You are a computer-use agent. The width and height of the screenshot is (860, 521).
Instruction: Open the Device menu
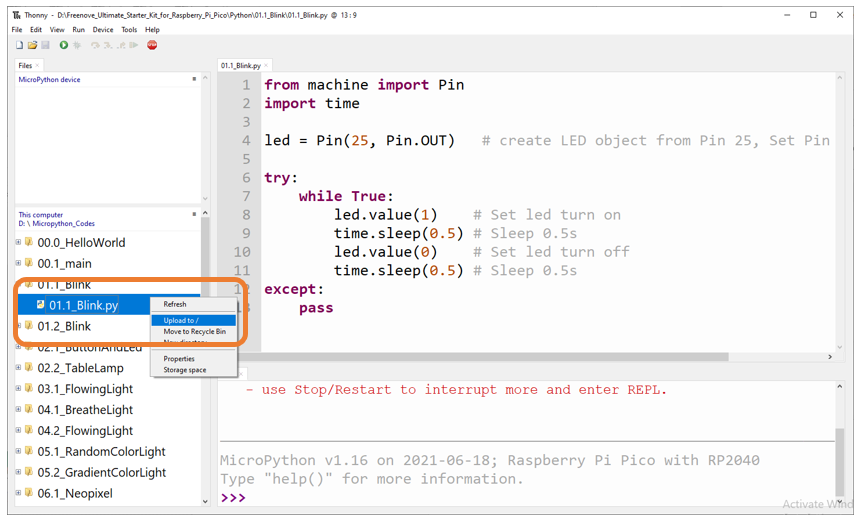[x=103, y=30]
